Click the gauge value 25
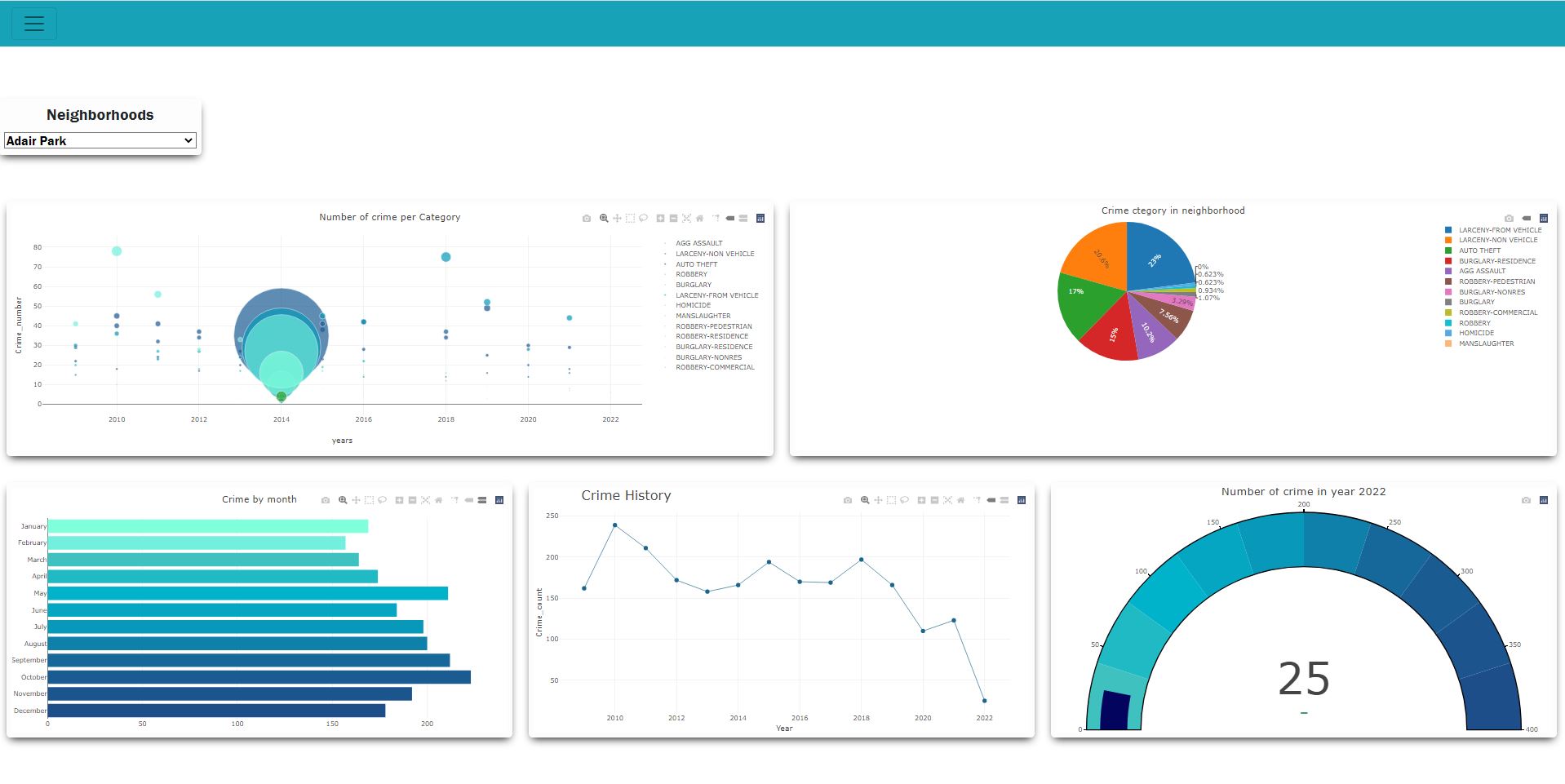The width and height of the screenshot is (1565, 784). 1303,679
